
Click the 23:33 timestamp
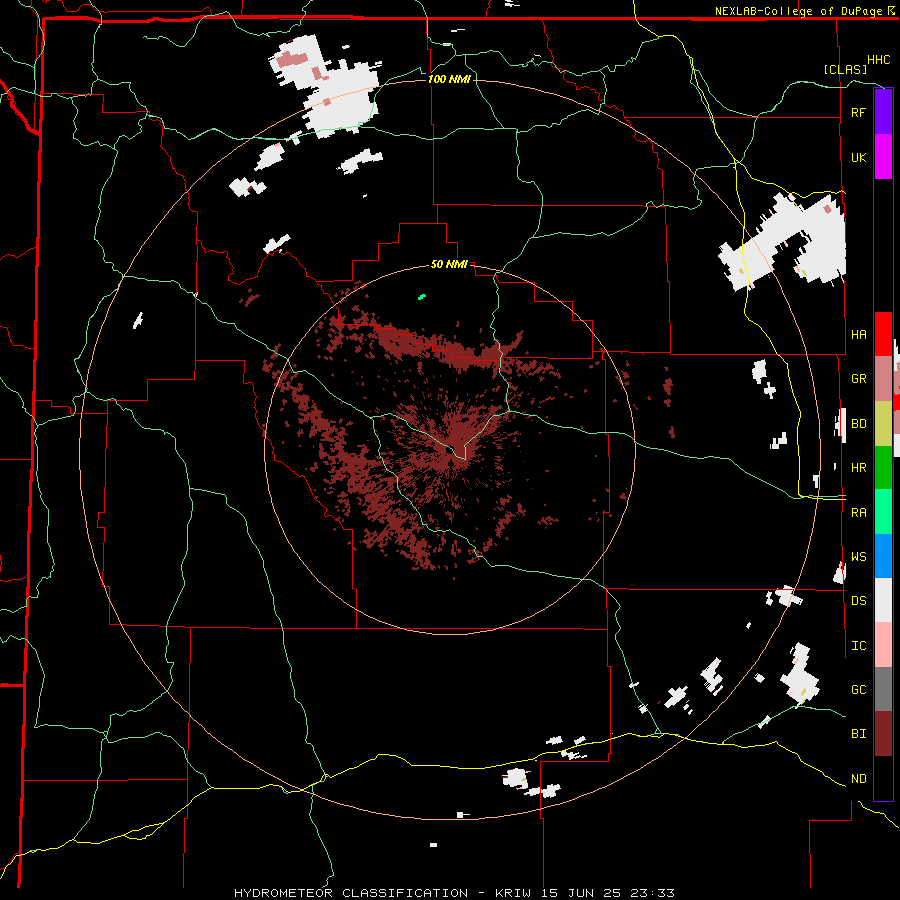pyautogui.click(x=653, y=893)
